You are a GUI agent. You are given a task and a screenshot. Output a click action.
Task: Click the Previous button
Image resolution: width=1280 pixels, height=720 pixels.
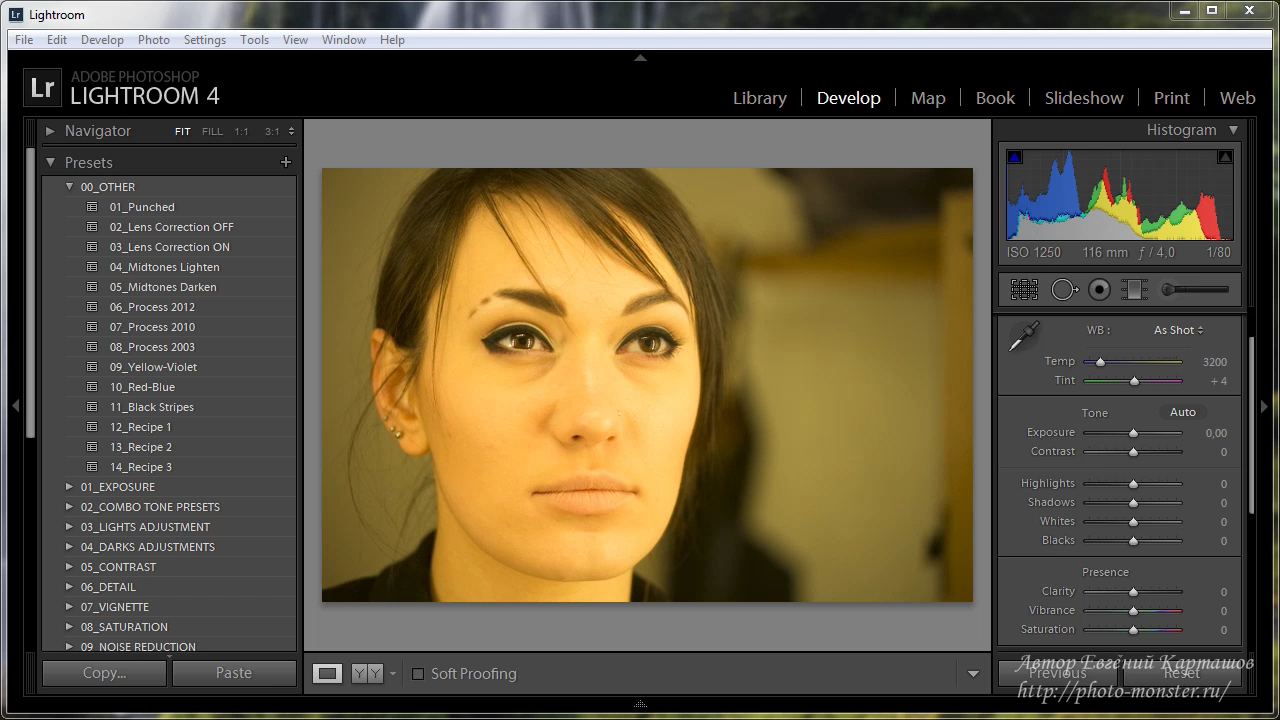point(1058,673)
